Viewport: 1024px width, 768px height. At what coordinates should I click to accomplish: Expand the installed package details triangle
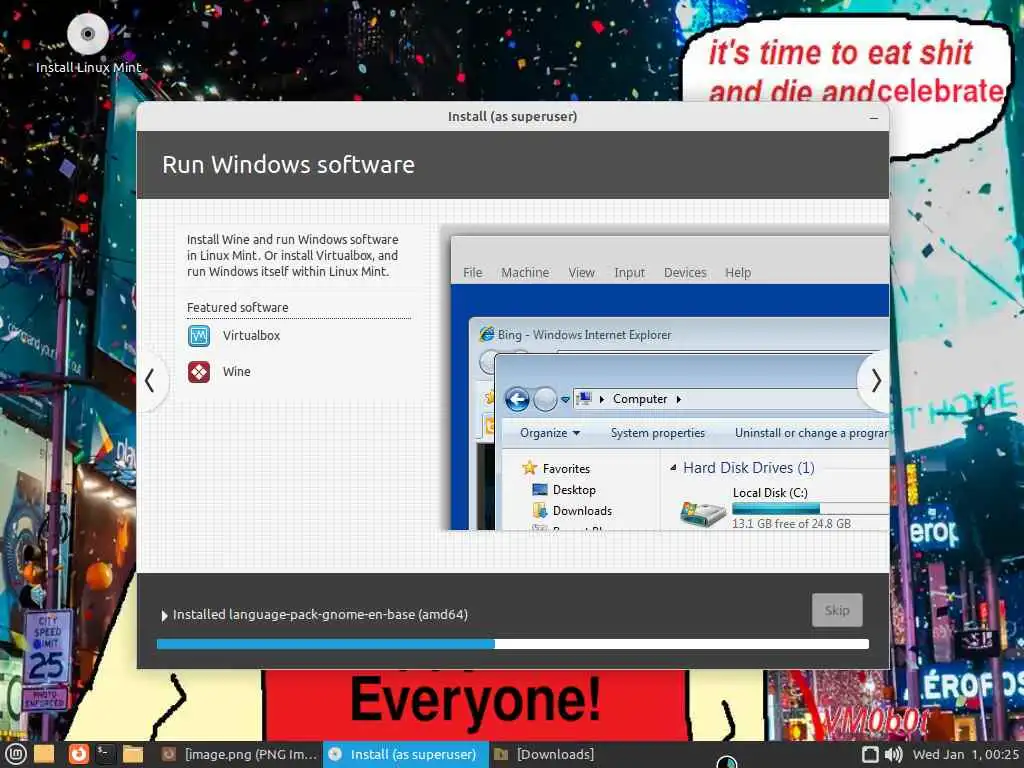164,615
